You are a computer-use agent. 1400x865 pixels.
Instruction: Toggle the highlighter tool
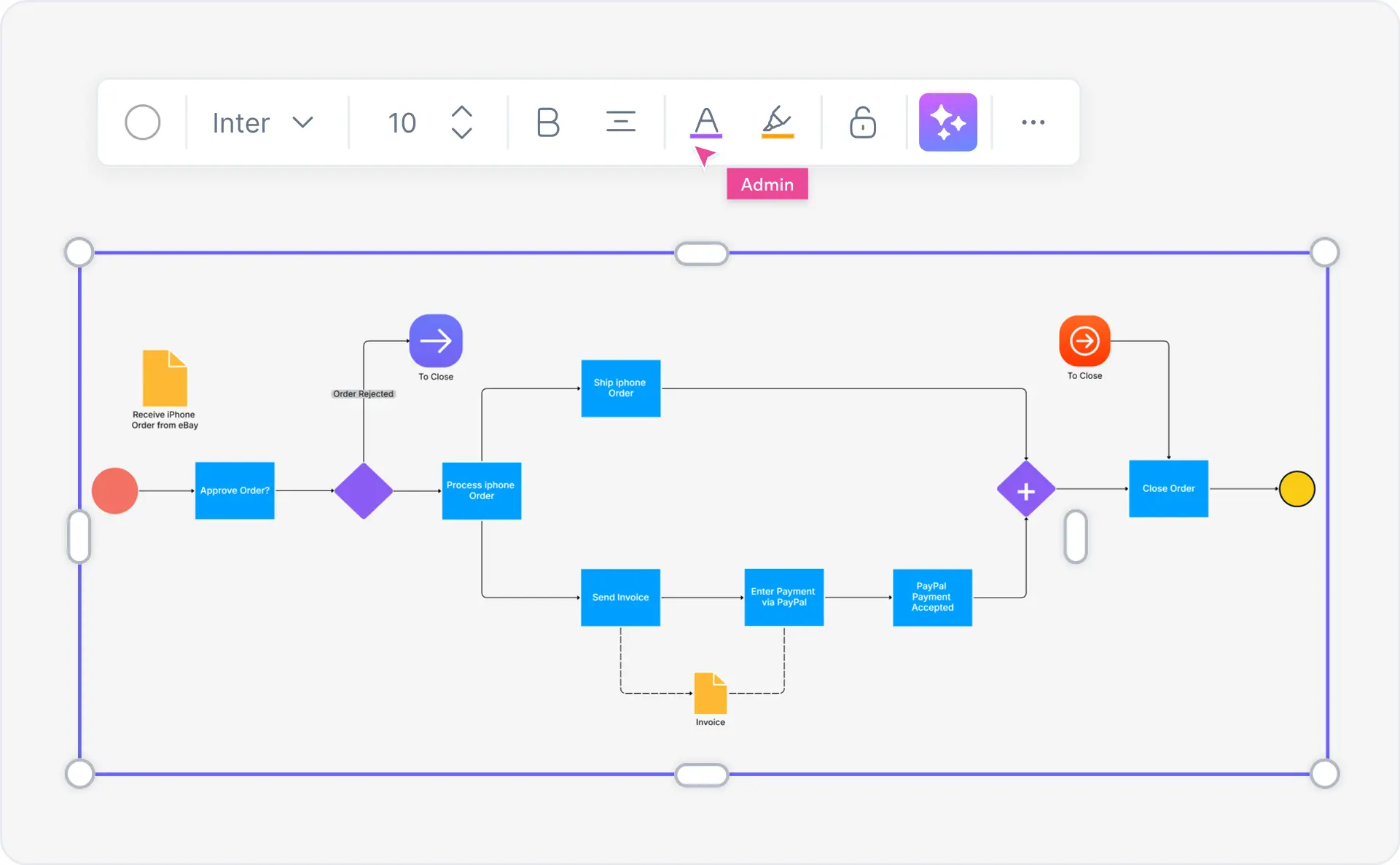pyautogui.click(x=777, y=122)
